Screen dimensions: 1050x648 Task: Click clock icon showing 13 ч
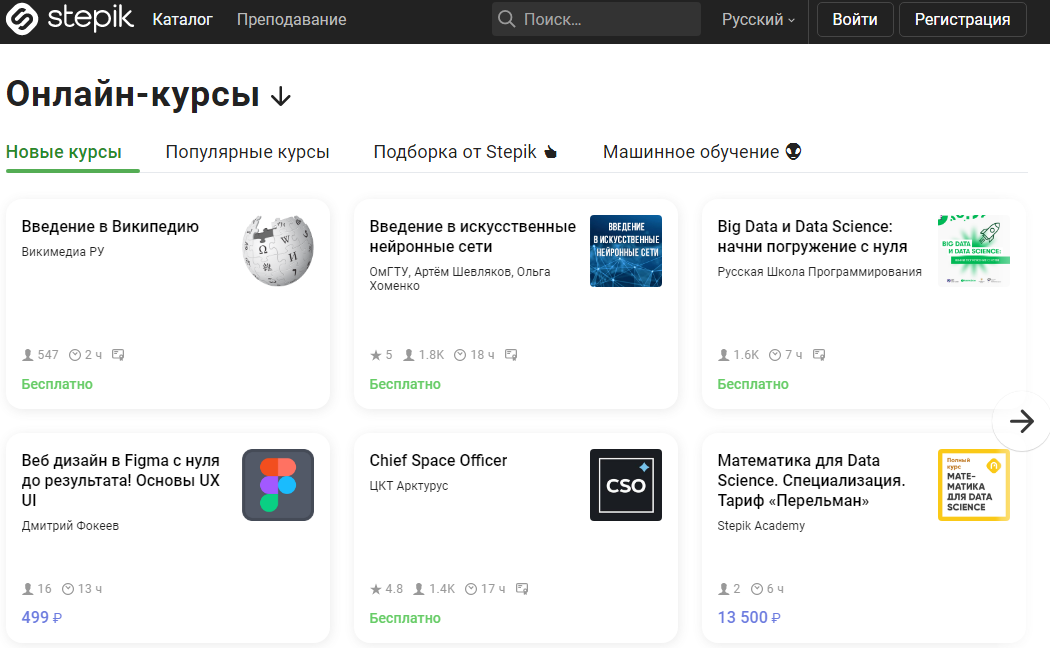68,589
